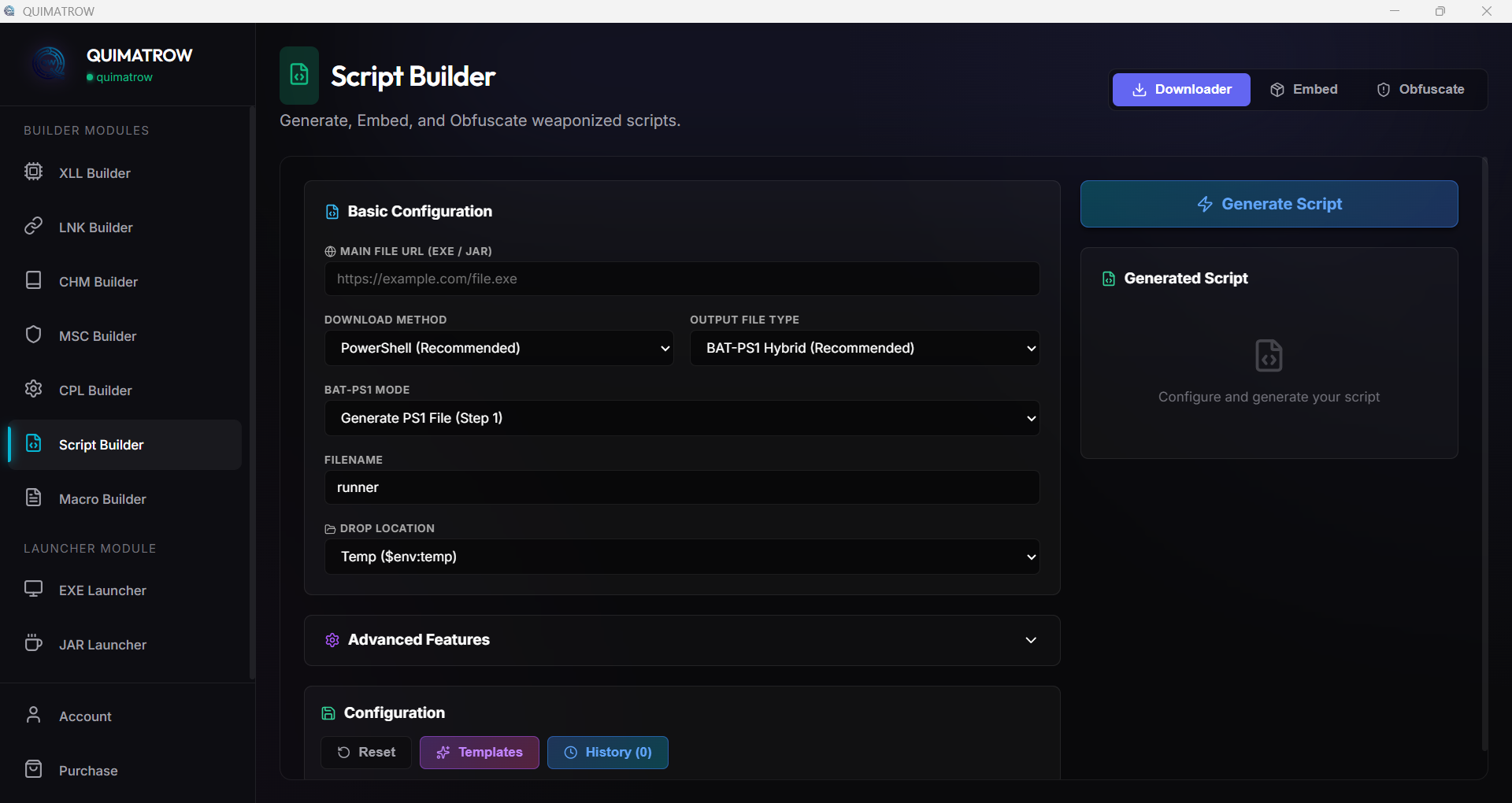Viewport: 1512px width, 803px height.
Task: Click the MSC Builder shield icon
Action: [33, 335]
